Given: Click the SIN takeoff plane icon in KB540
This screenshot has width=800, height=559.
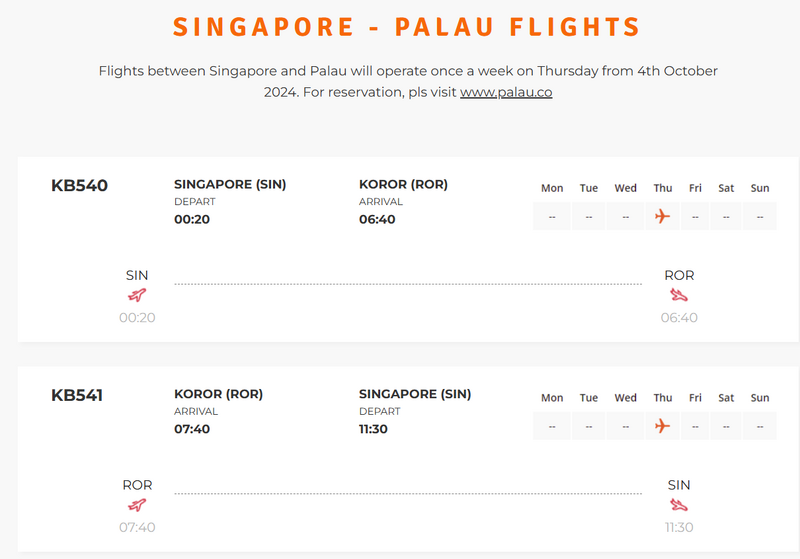Looking at the screenshot, I should coord(137,295).
